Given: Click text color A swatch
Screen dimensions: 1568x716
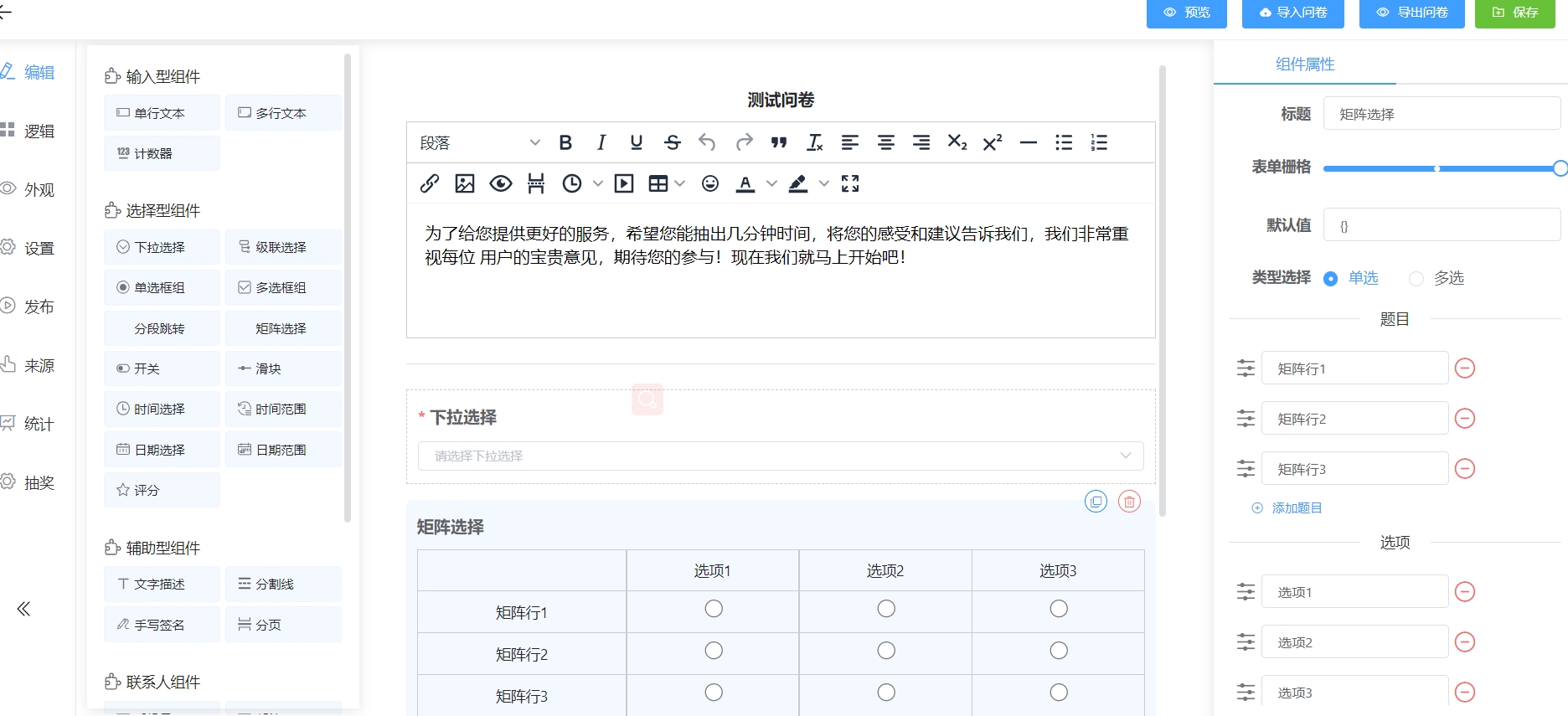Looking at the screenshot, I should [745, 183].
